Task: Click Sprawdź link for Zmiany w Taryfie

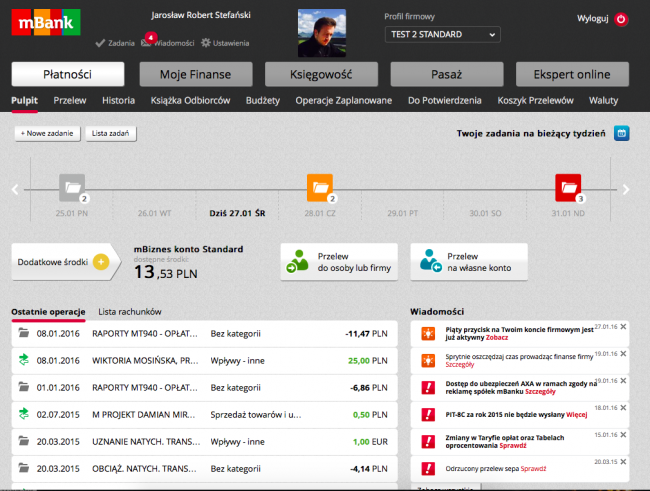Action: (x=513, y=446)
